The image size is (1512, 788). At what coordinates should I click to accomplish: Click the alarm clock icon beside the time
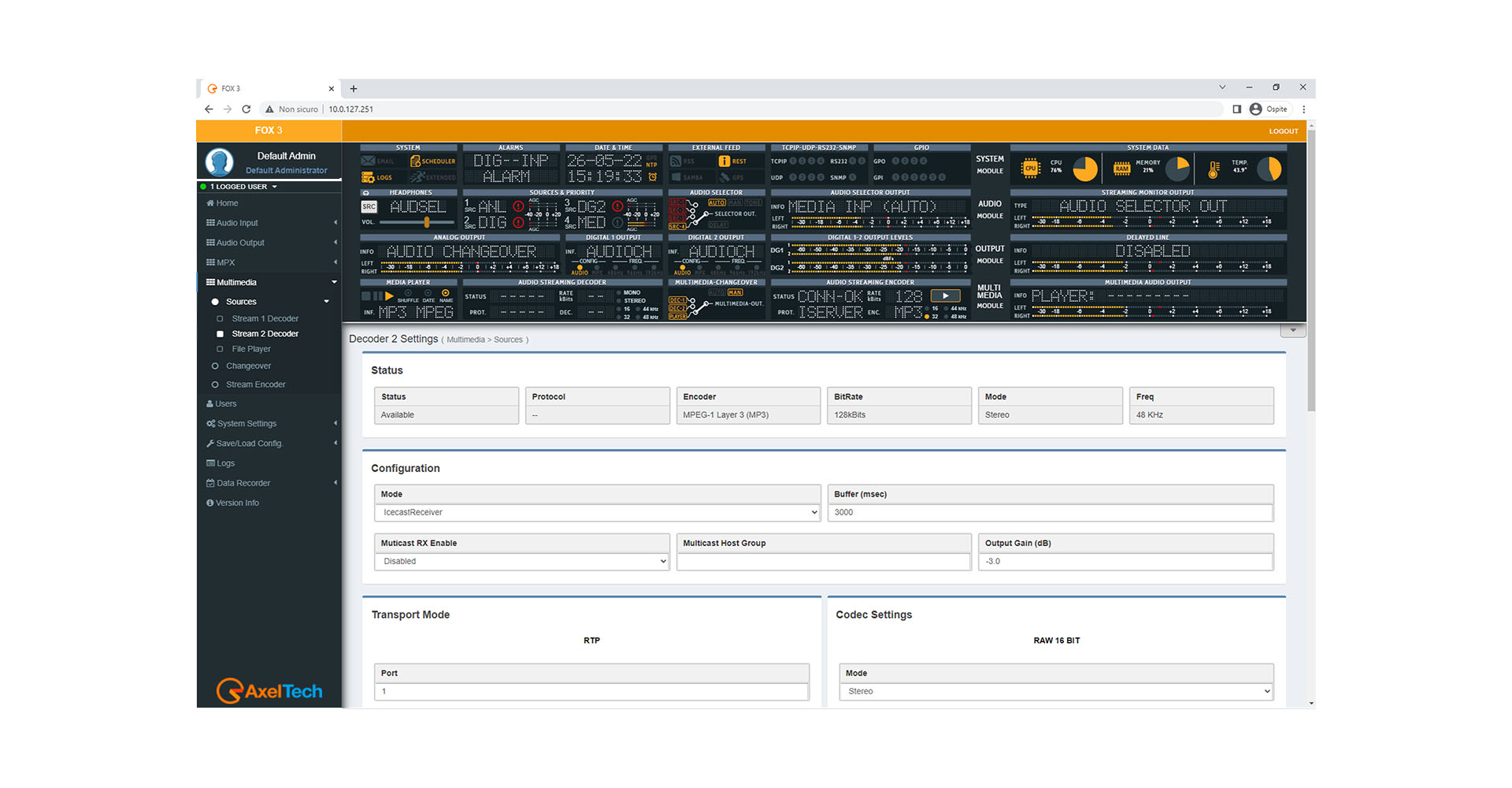[x=652, y=177]
